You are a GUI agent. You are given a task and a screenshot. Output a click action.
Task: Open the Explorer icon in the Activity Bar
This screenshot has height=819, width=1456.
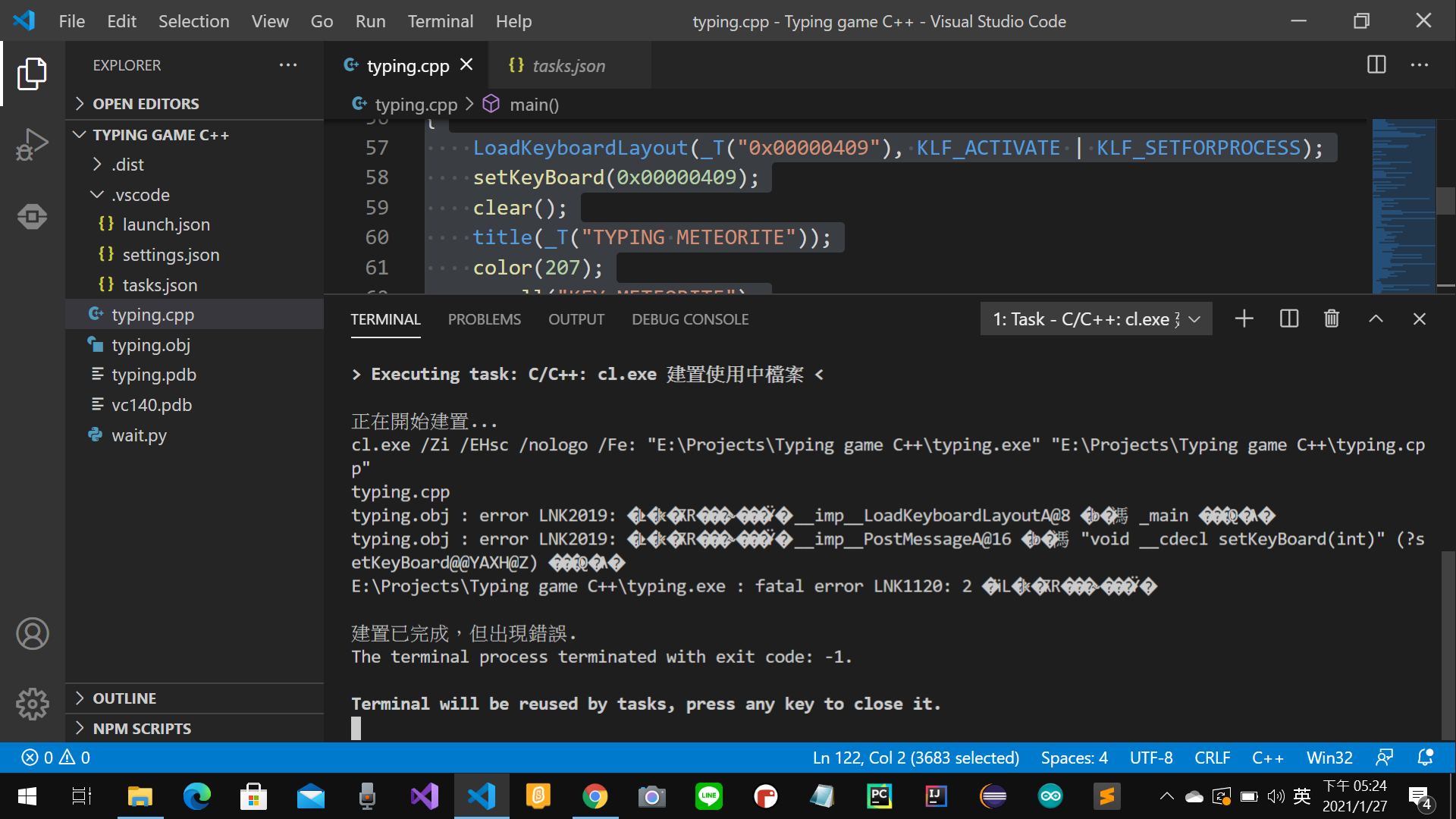point(32,73)
